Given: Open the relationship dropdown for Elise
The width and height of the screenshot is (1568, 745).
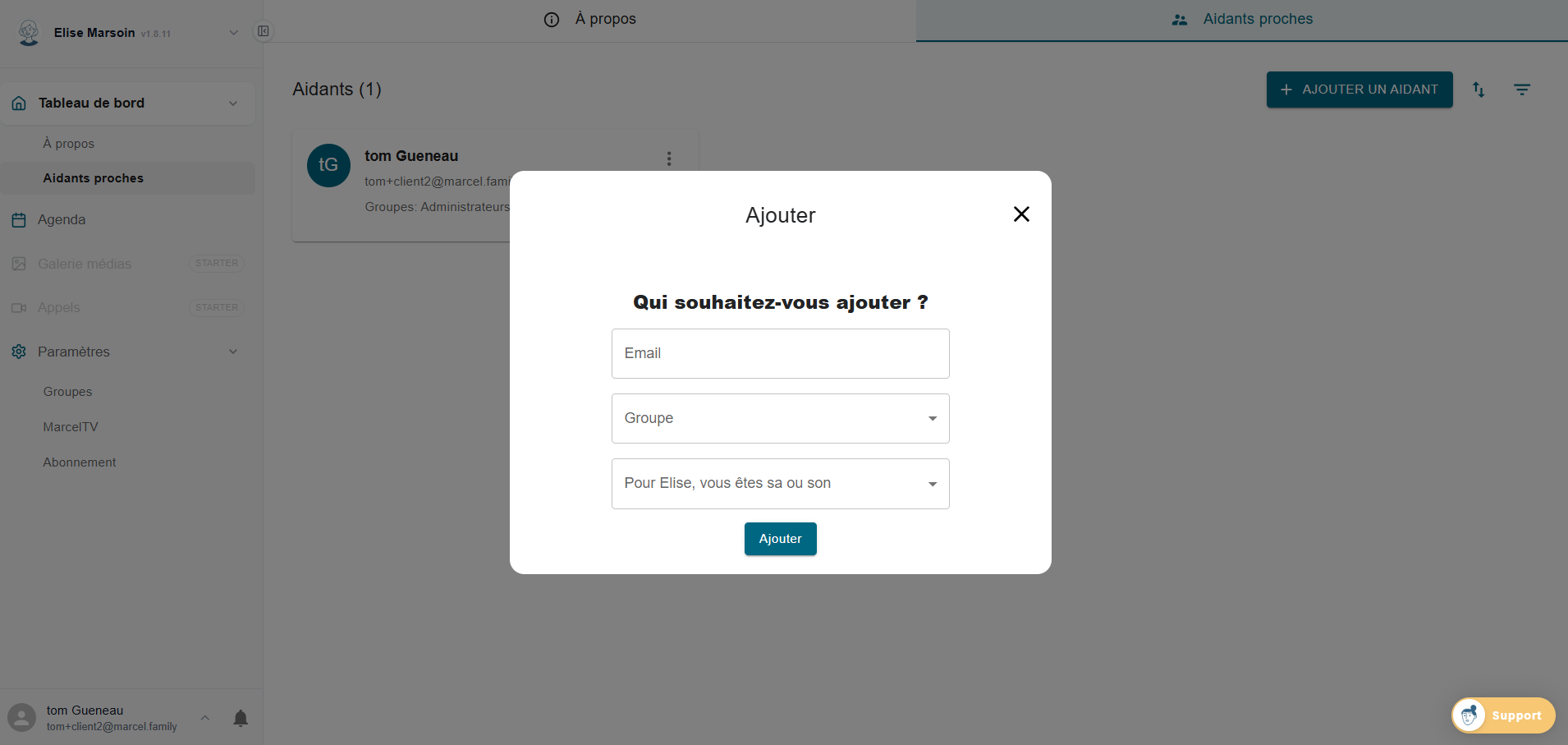Looking at the screenshot, I should [780, 484].
